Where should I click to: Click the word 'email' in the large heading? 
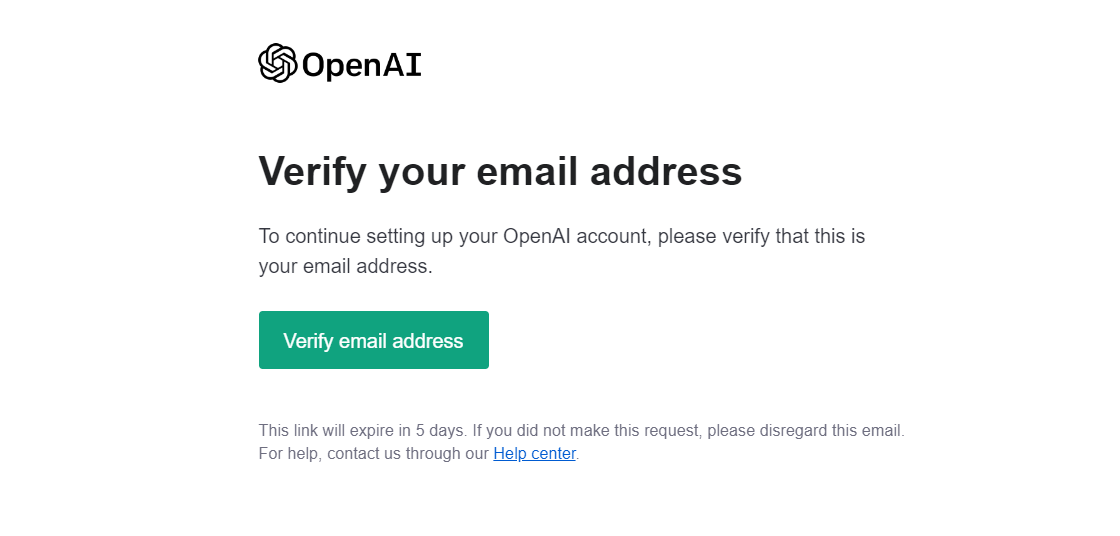coord(527,171)
